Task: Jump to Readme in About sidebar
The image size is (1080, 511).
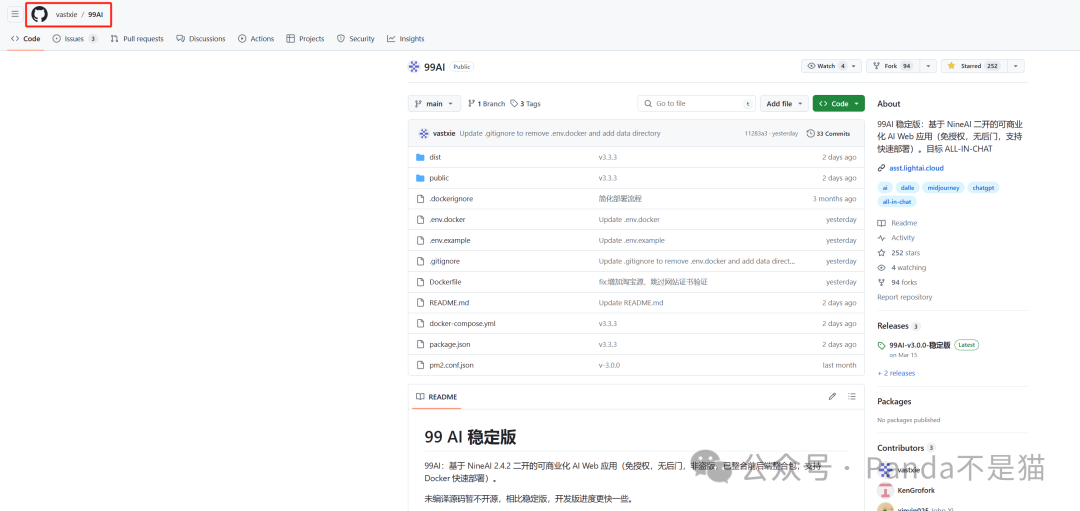Action: (x=897, y=223)
